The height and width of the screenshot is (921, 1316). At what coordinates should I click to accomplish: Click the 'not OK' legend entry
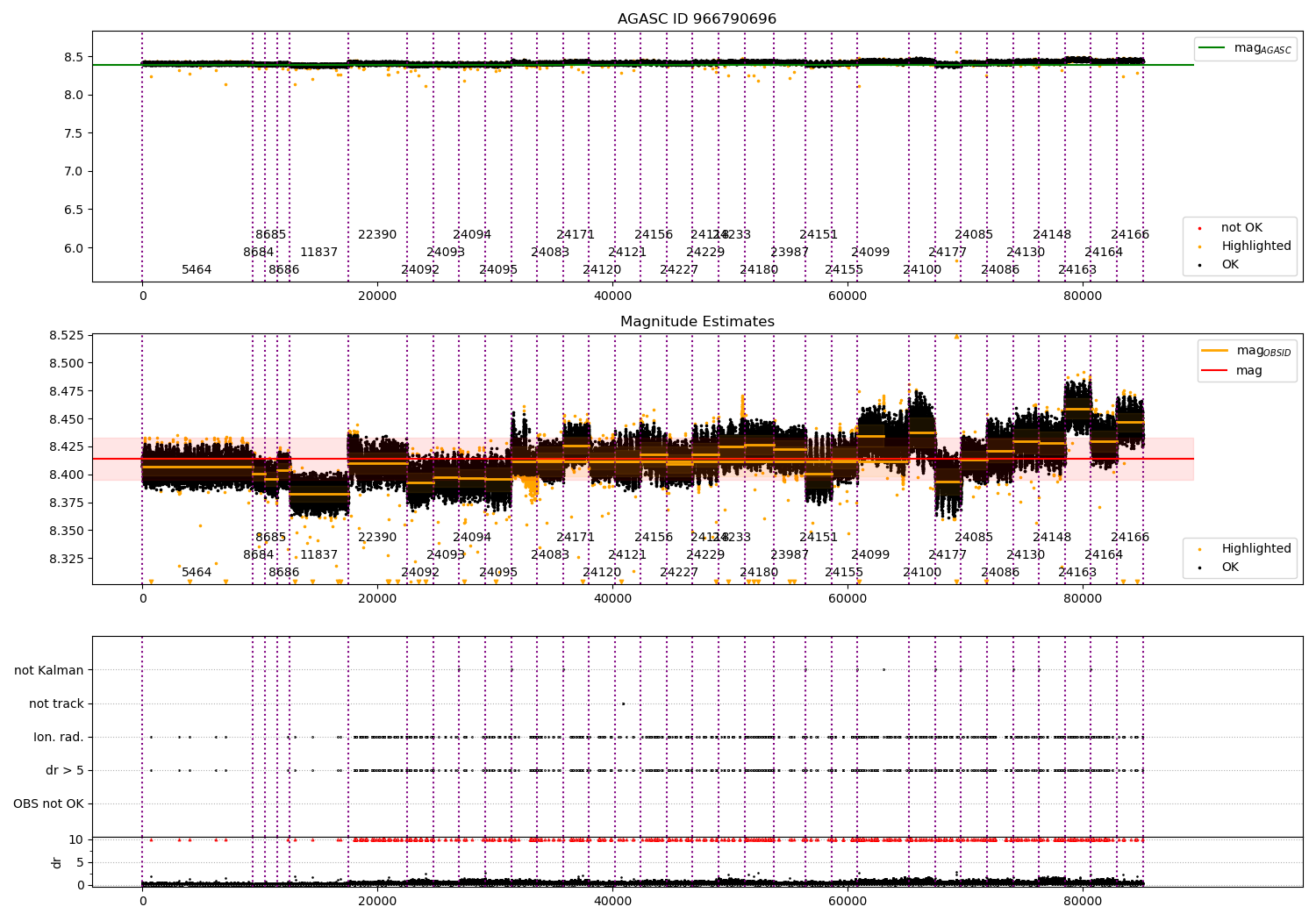point(1241,228)
